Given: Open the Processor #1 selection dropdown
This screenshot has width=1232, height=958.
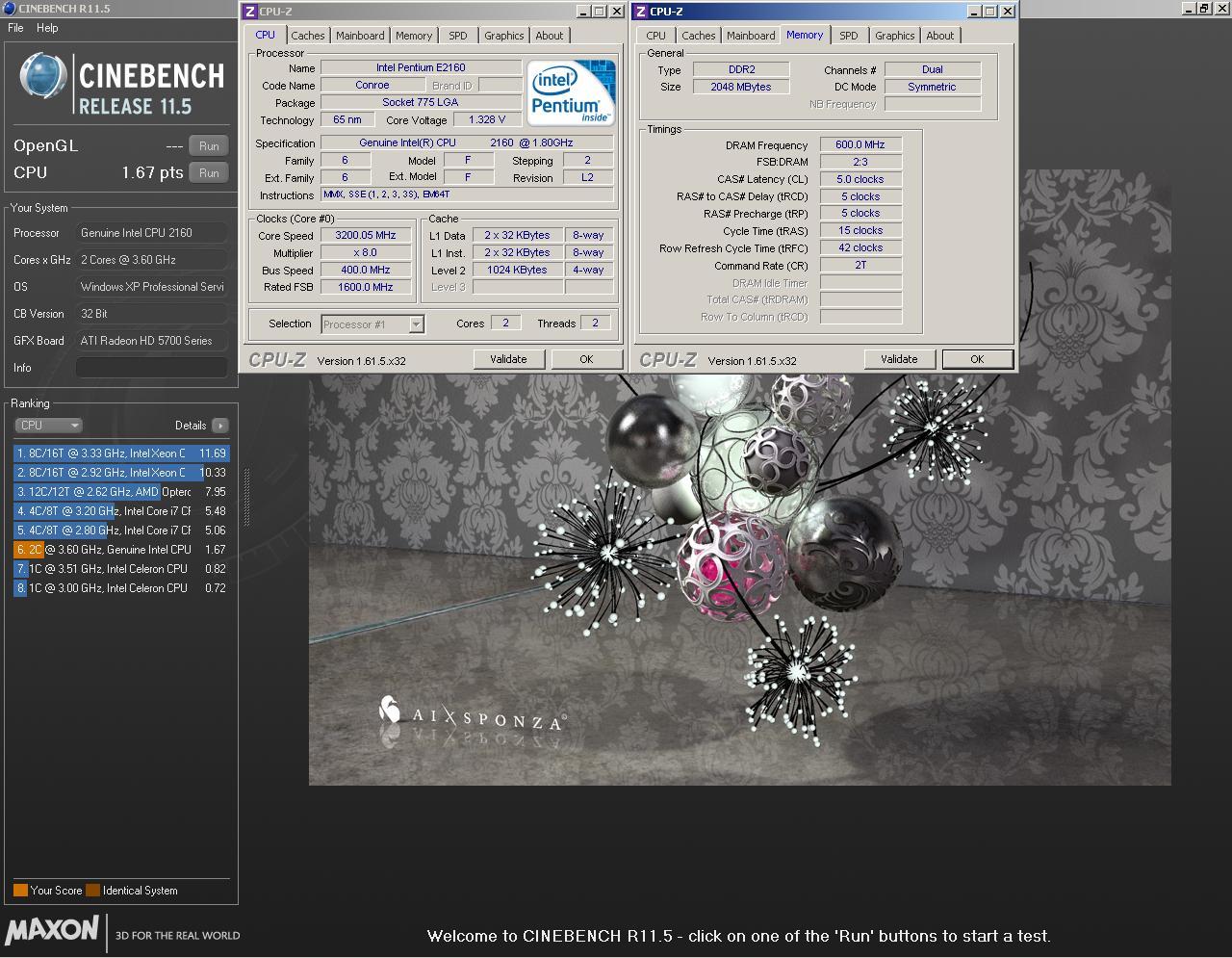Looking at the screenshot, I should click(372, 324).
